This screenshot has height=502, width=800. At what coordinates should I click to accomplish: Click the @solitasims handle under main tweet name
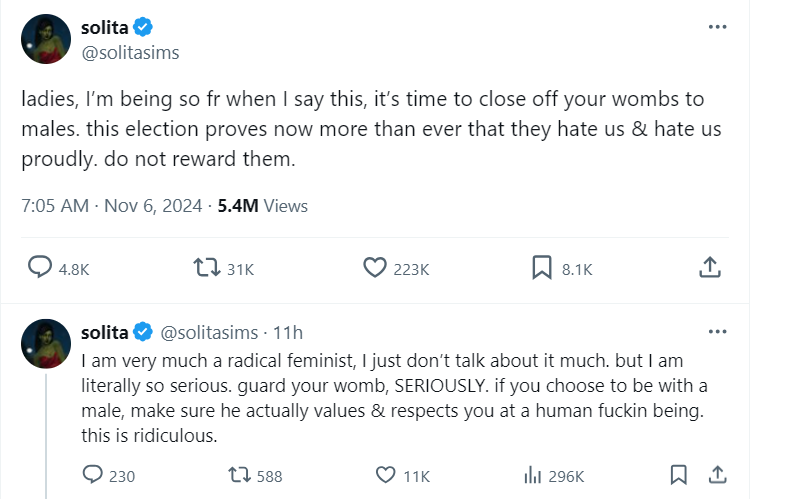(x=130, y=53)
